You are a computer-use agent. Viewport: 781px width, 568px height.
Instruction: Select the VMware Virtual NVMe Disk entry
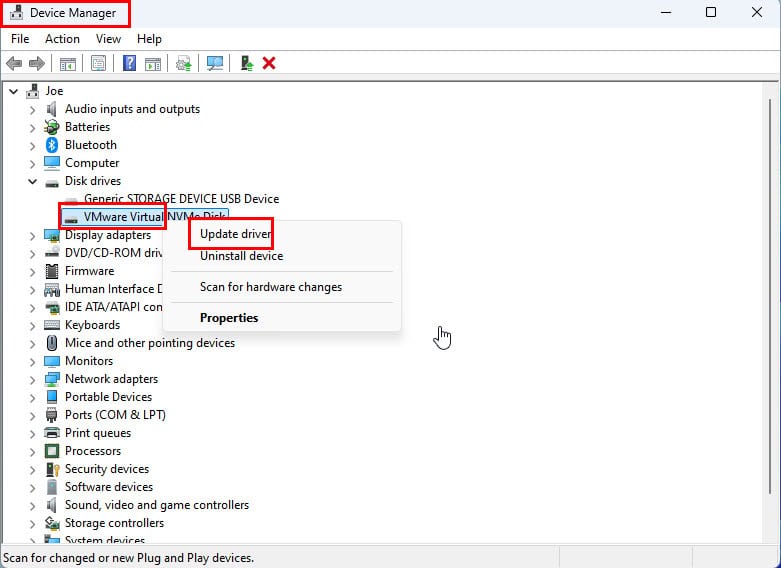(154, 217)
